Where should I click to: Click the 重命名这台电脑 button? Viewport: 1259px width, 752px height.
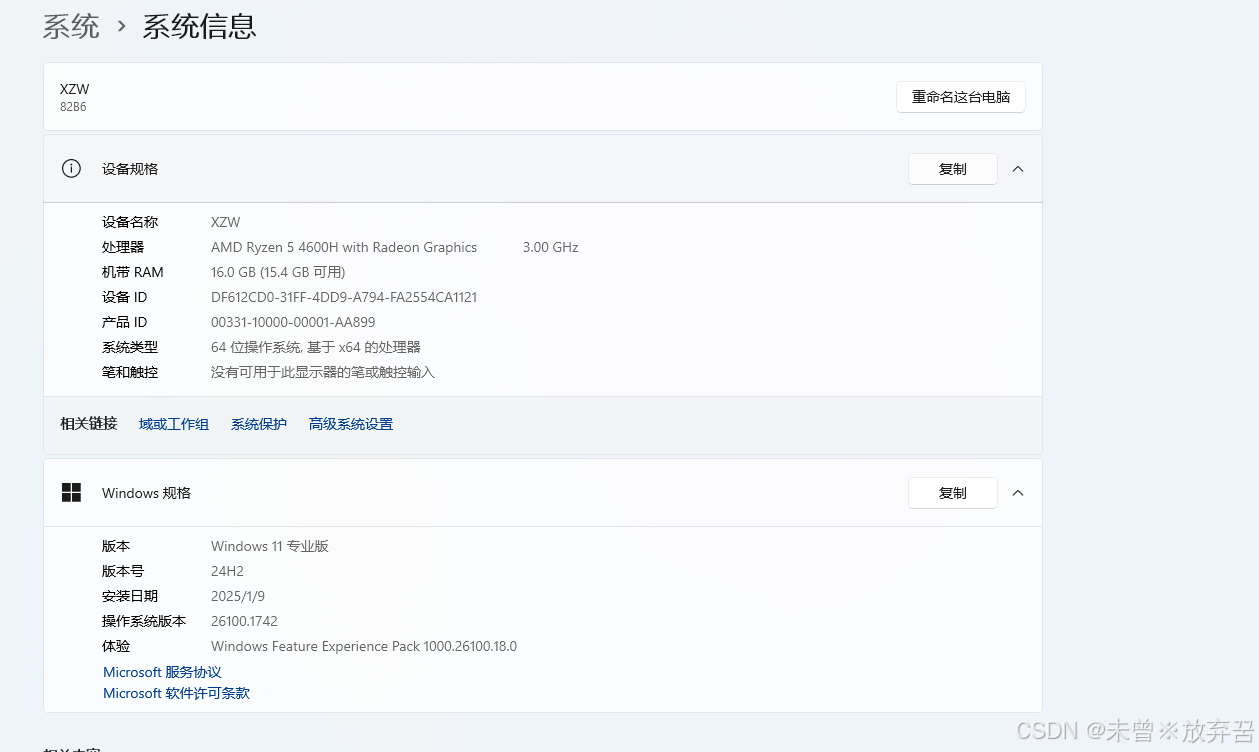tap(961, 97)
